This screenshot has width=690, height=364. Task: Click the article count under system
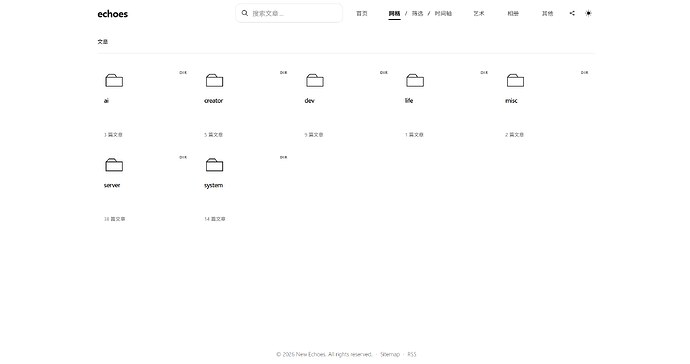215,219
